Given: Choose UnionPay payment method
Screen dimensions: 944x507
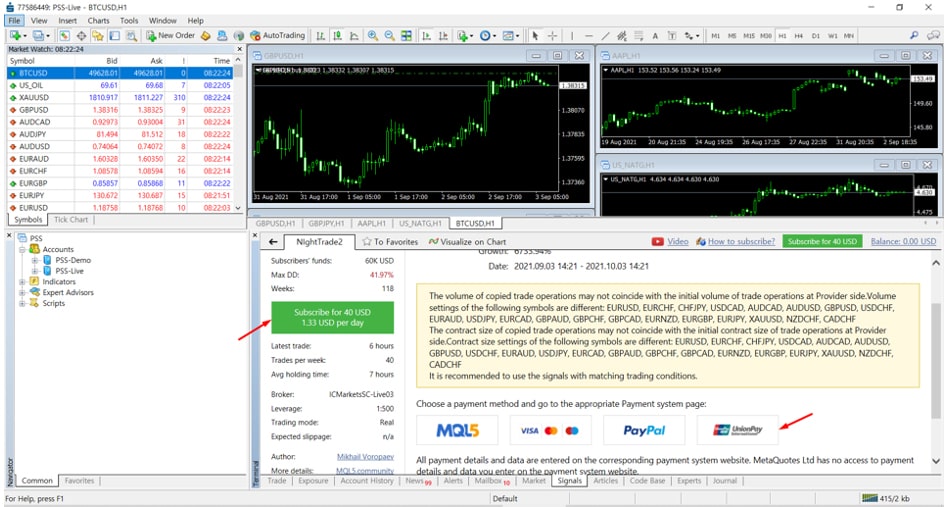Looking at the screenshot, I should click(738, 430).
